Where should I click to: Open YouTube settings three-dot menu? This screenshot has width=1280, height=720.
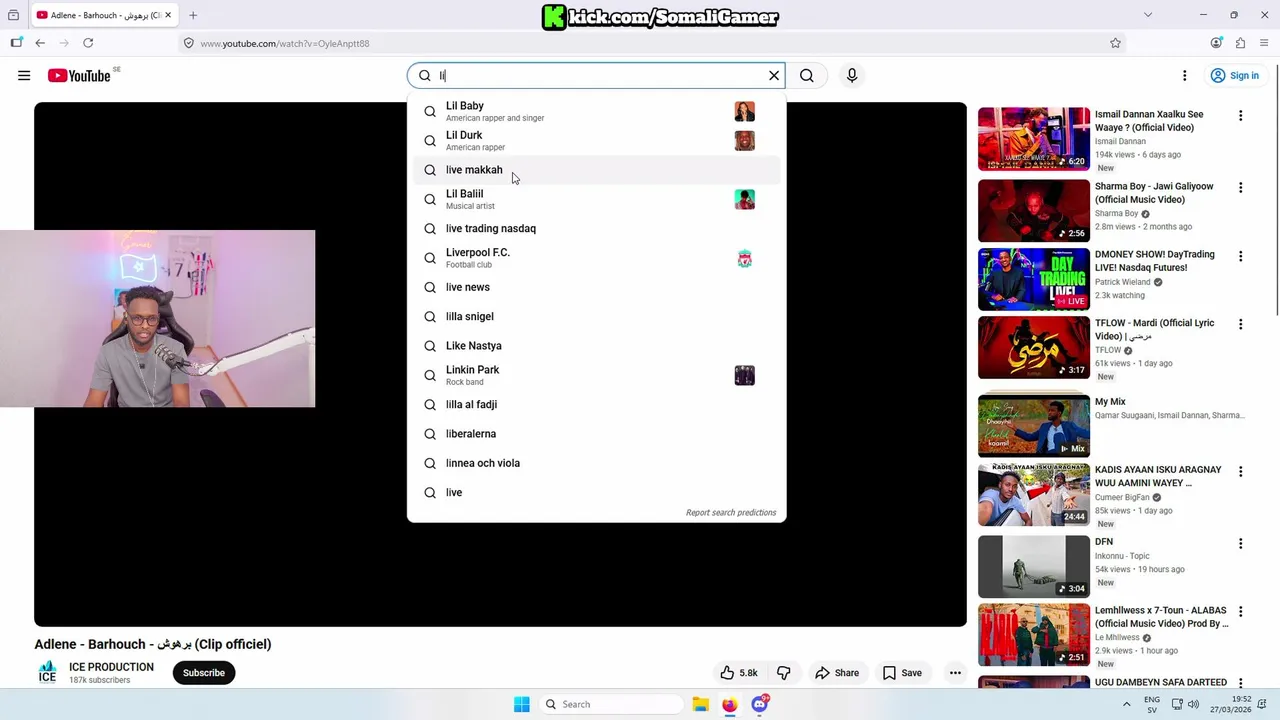coord(1185,75)
